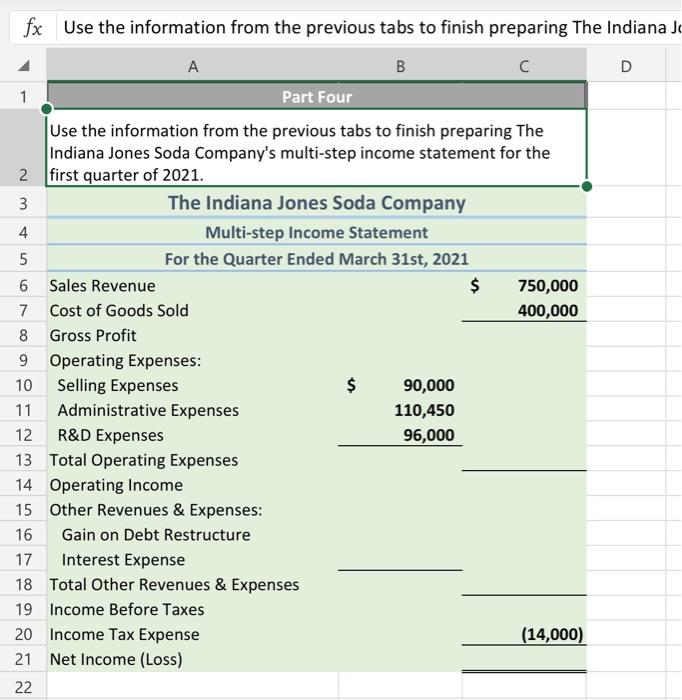The height and width of the screenshot is (700, 682).
Task: Select row 13 header
Action: click(x=23, y=460)
